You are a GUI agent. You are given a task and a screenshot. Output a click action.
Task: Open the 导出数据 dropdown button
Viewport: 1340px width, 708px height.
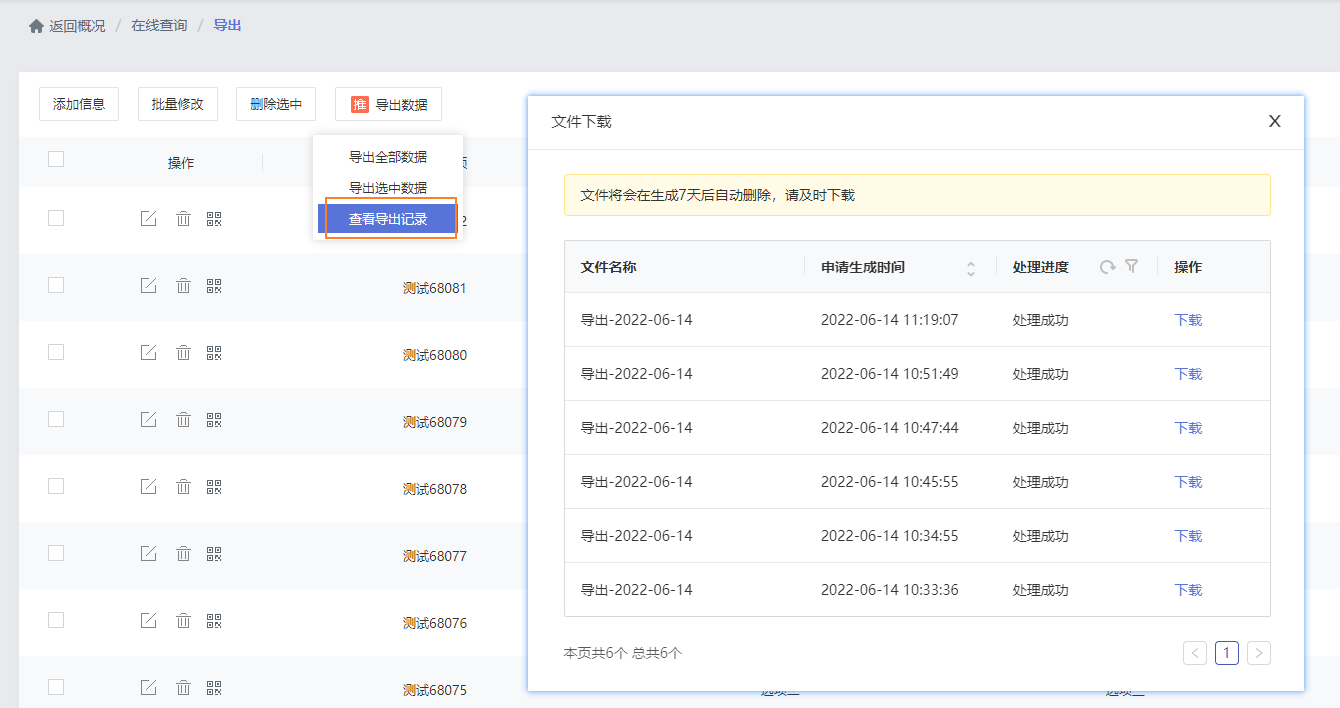pos(388,104)
